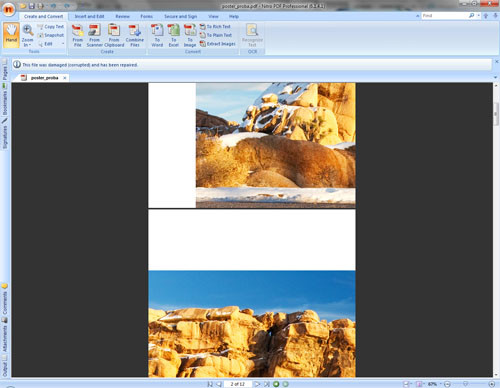This screenshot has width=500, height=388.
Task: Click the Find magnifier search icon
Action: (x=471, y=16)
